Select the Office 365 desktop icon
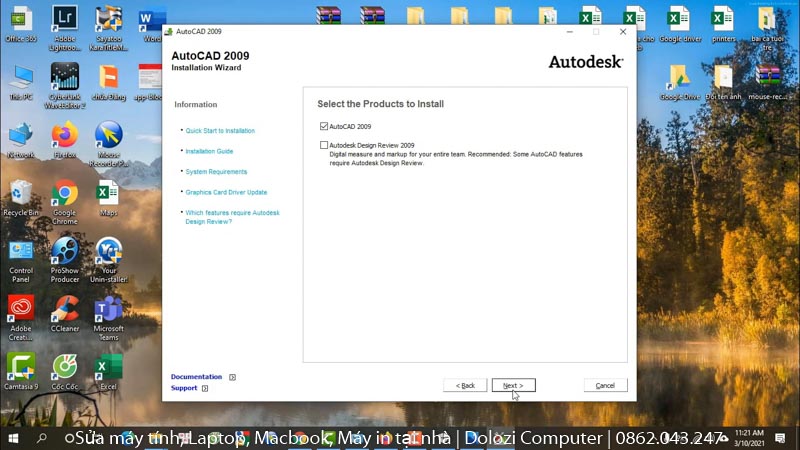This screenshot has width=800, height=450. click(x=21, y=24)
